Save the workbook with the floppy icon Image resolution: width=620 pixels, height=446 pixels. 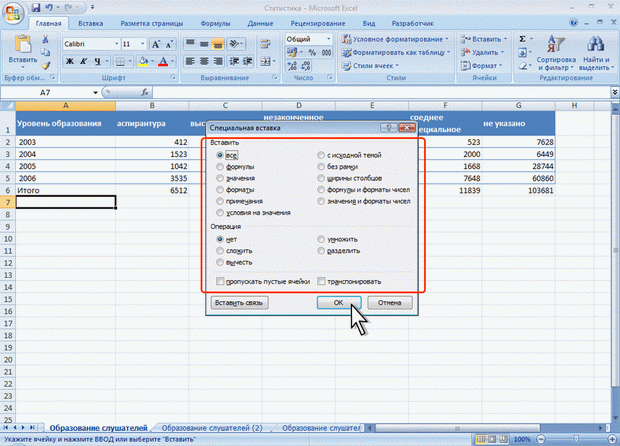36,7
